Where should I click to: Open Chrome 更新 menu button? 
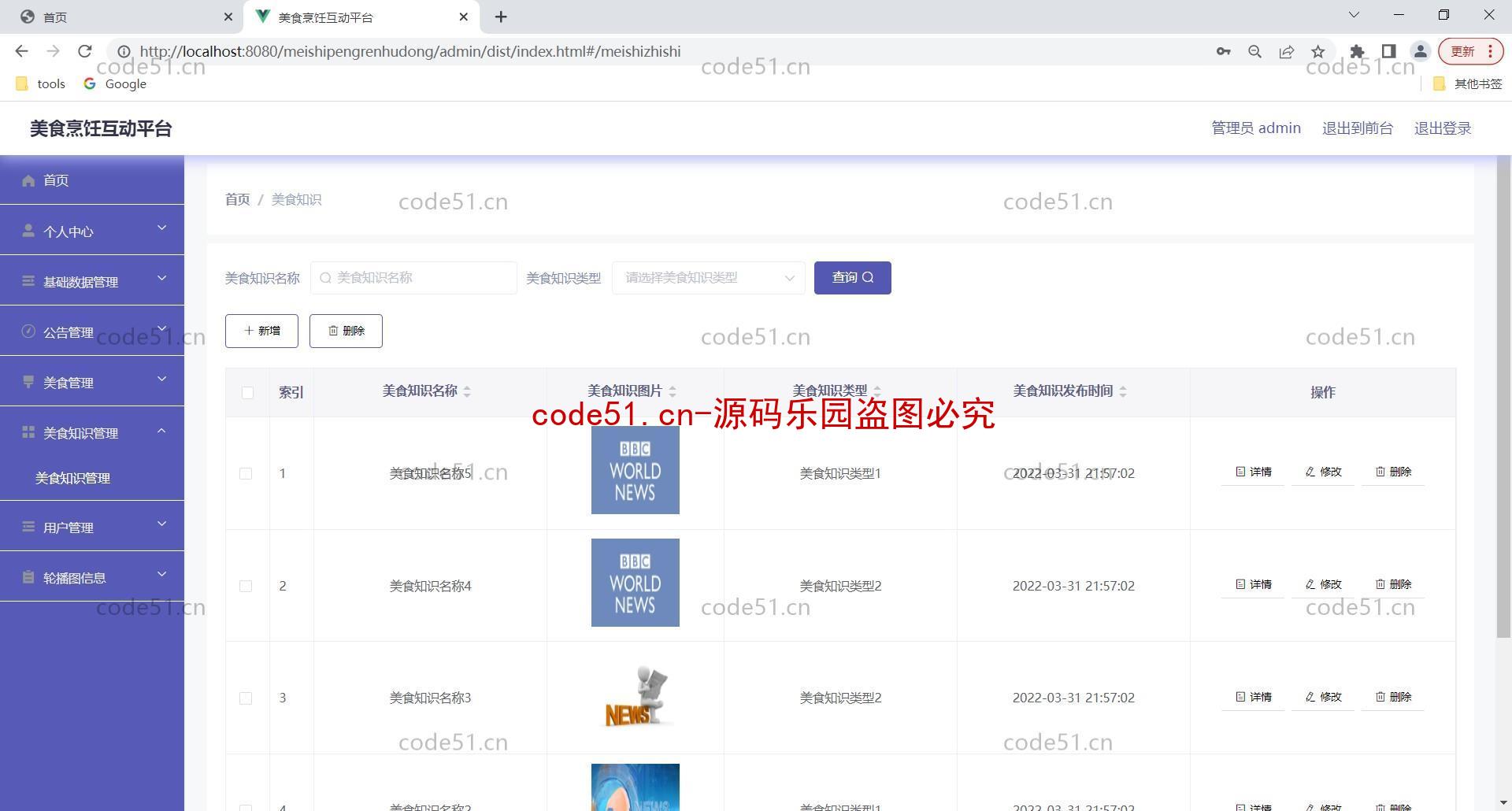click(1470, 51)
